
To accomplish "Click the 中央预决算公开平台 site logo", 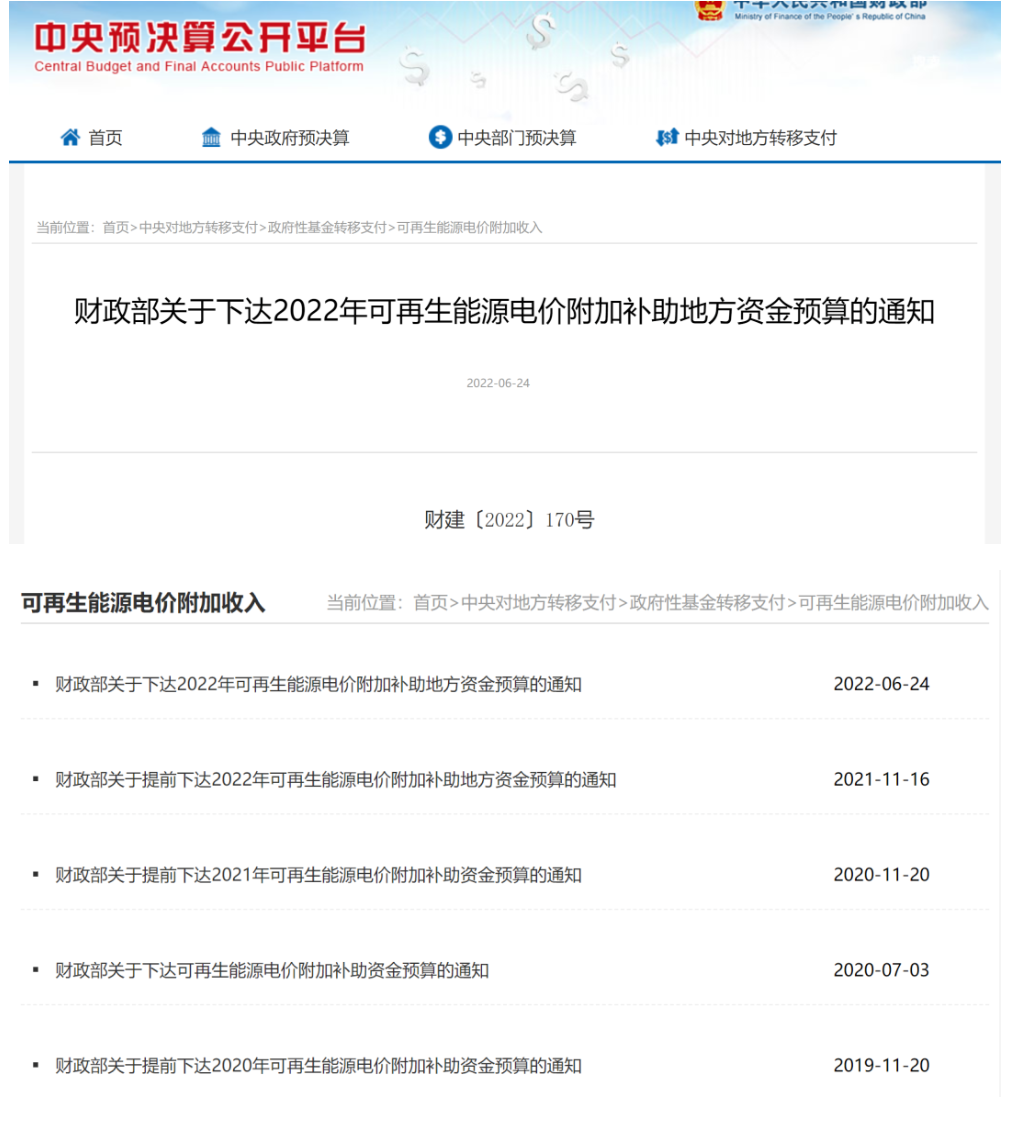I will (199, 47).
